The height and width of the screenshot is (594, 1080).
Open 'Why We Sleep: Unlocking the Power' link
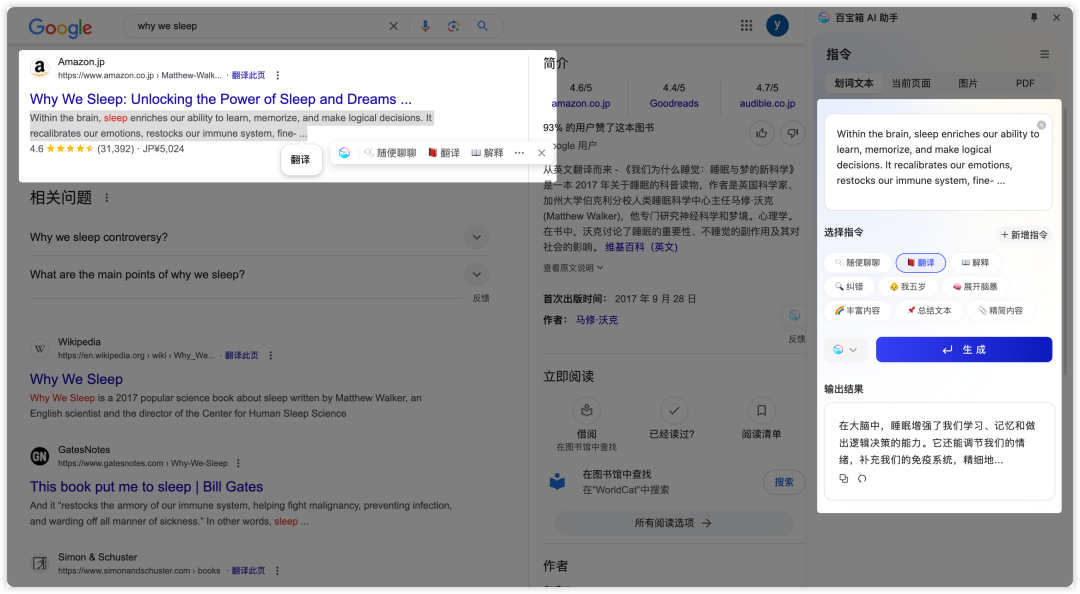tap(221, 99)
